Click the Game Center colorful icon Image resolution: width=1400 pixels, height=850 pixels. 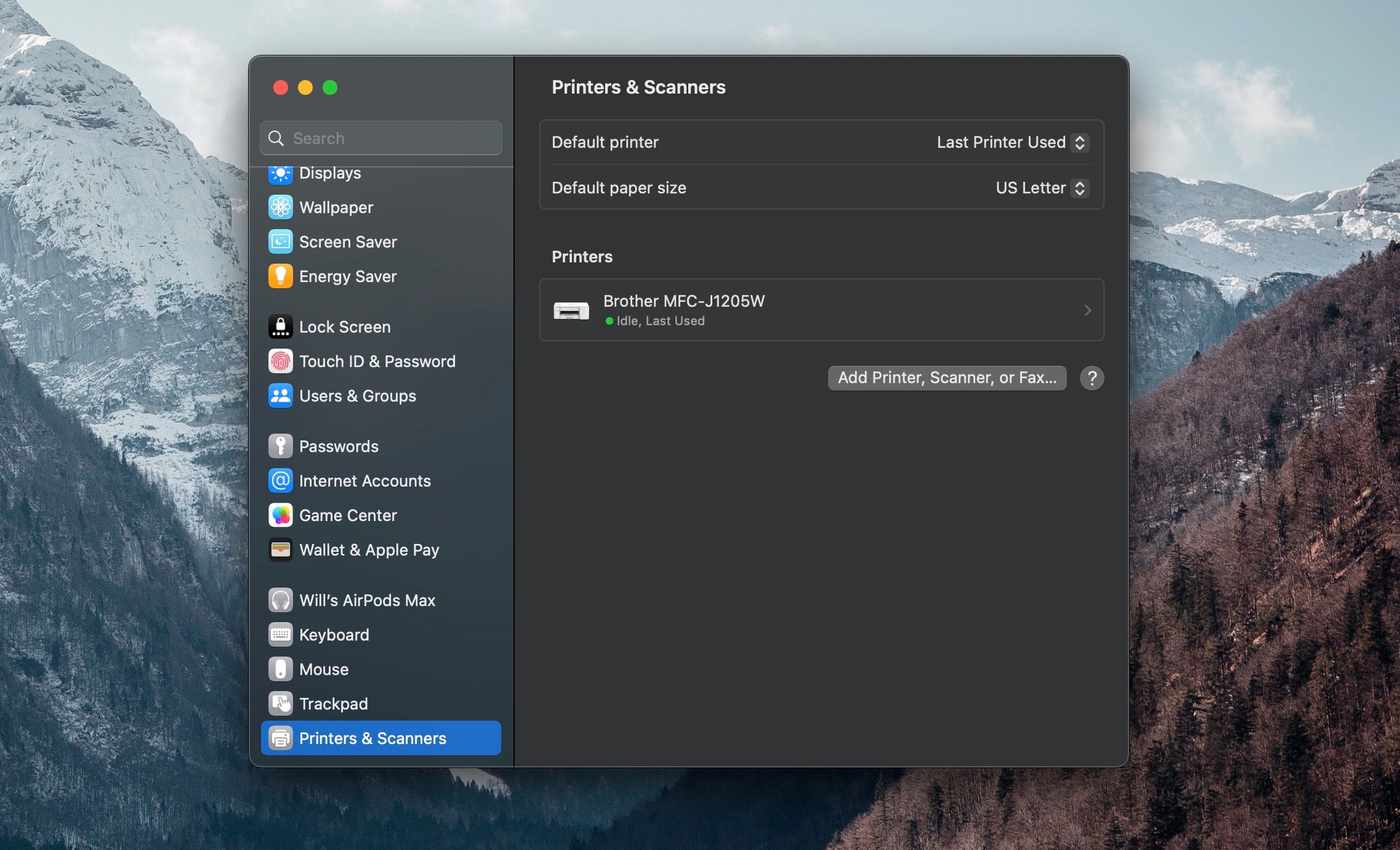click(281, 516)
